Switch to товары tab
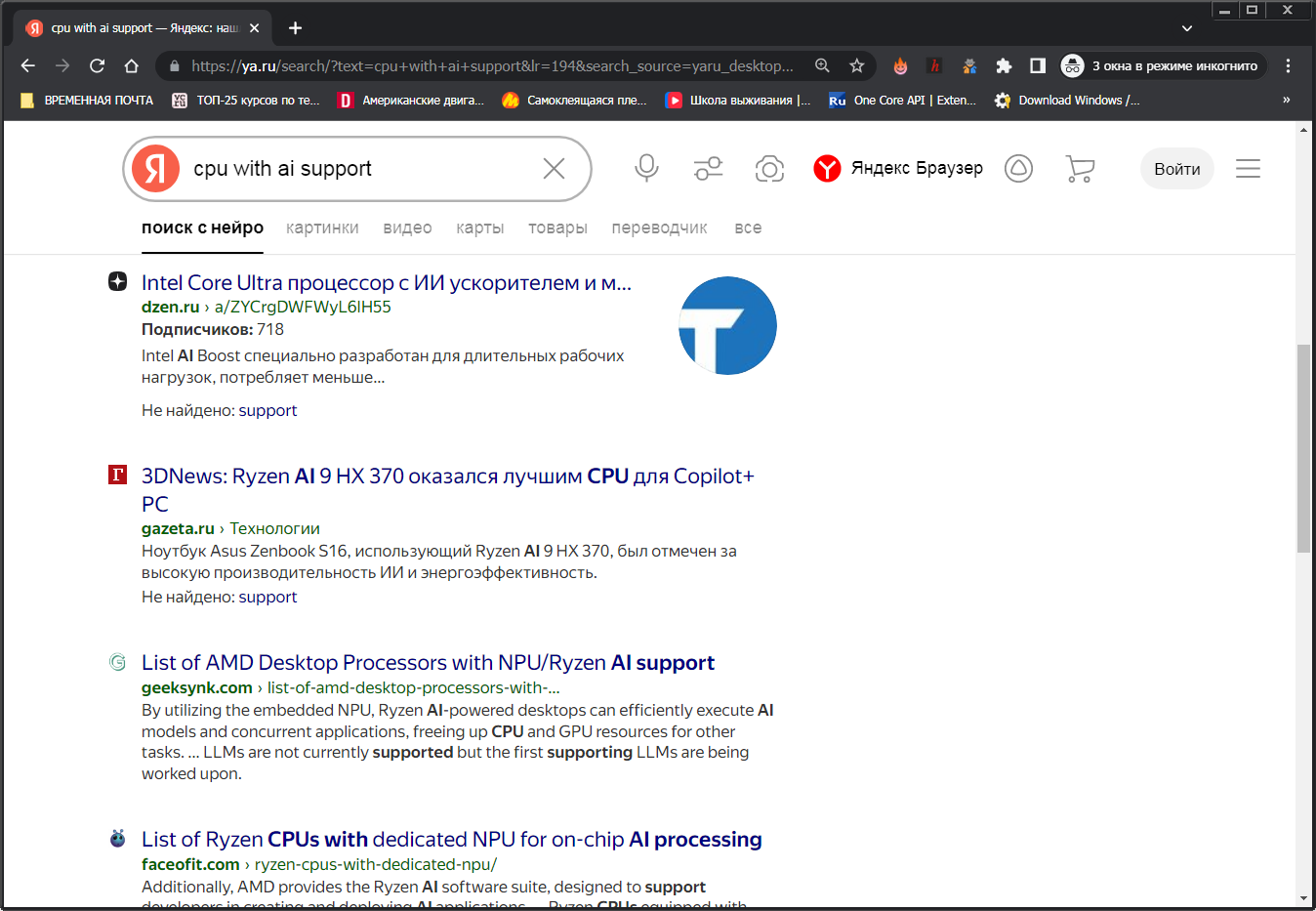The height and width of the screenshot is (911, 1316). coord(557,228)
